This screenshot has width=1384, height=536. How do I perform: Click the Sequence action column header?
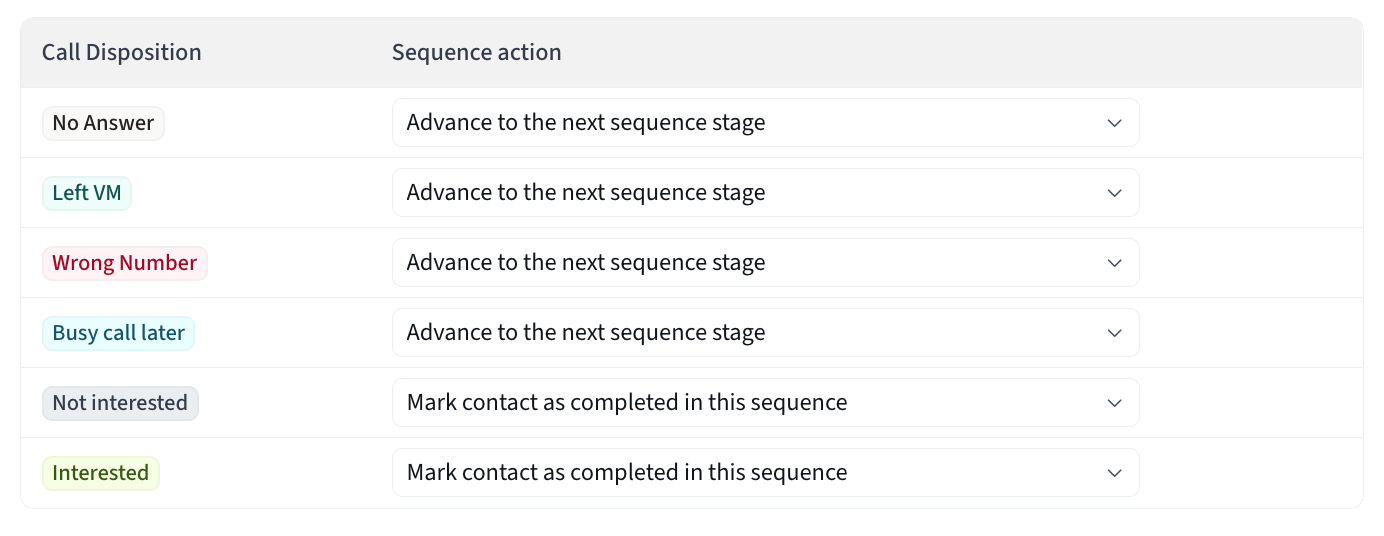pos(476,52)
